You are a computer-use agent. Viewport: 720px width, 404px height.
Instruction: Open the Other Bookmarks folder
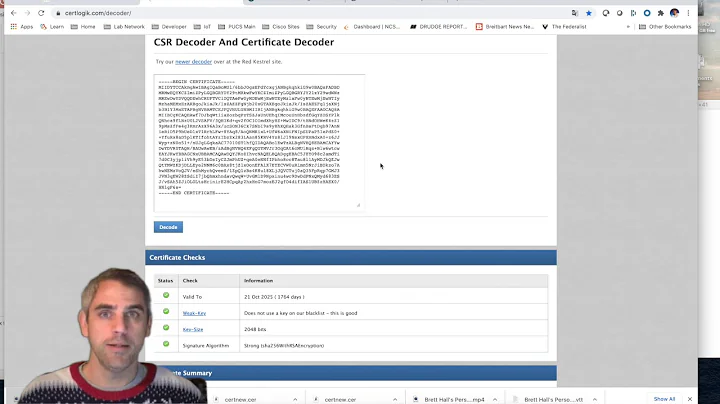click(x=665, y=27)
